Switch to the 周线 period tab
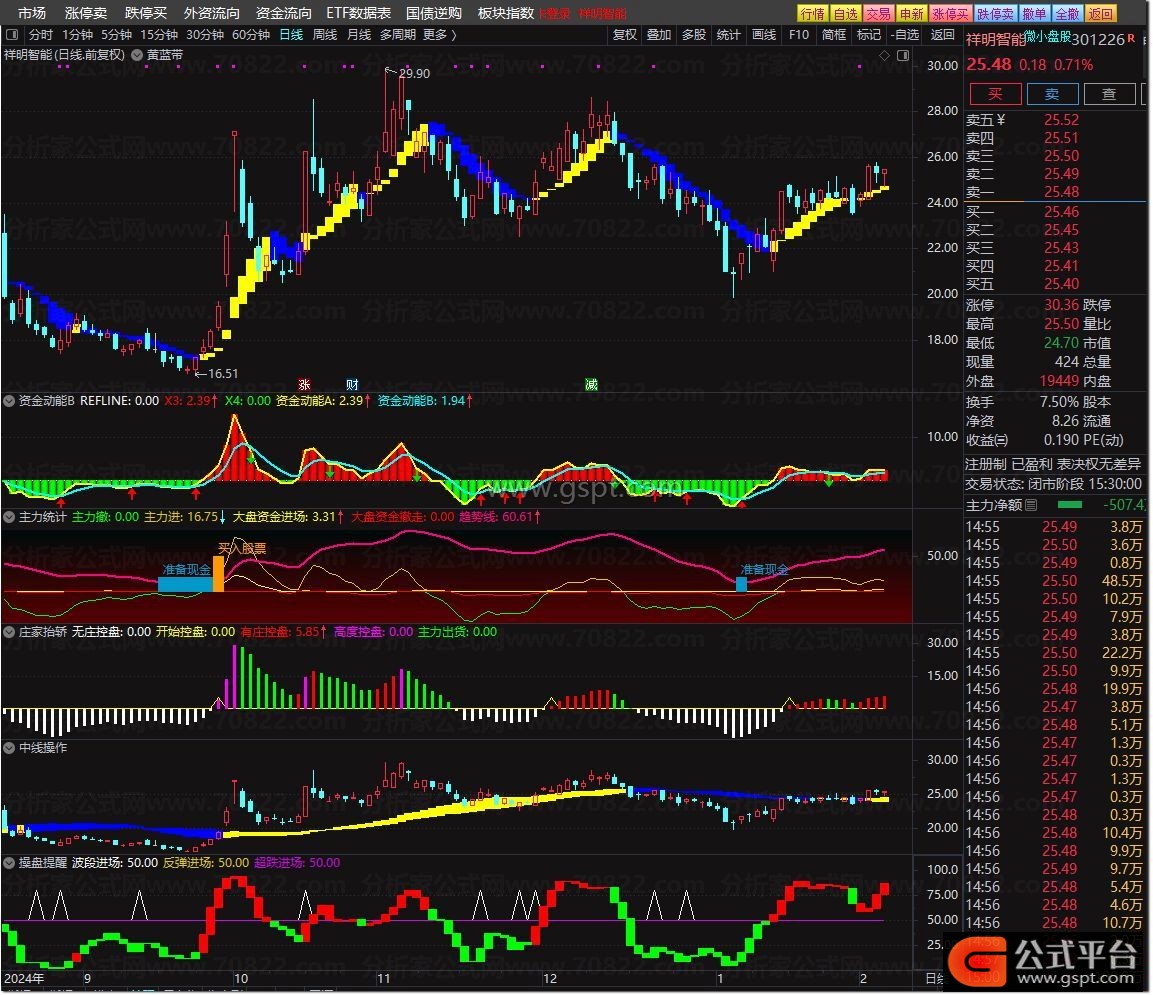Viewport: 1153px width, 995px height. pyautogui.click(x=325, y=35)
